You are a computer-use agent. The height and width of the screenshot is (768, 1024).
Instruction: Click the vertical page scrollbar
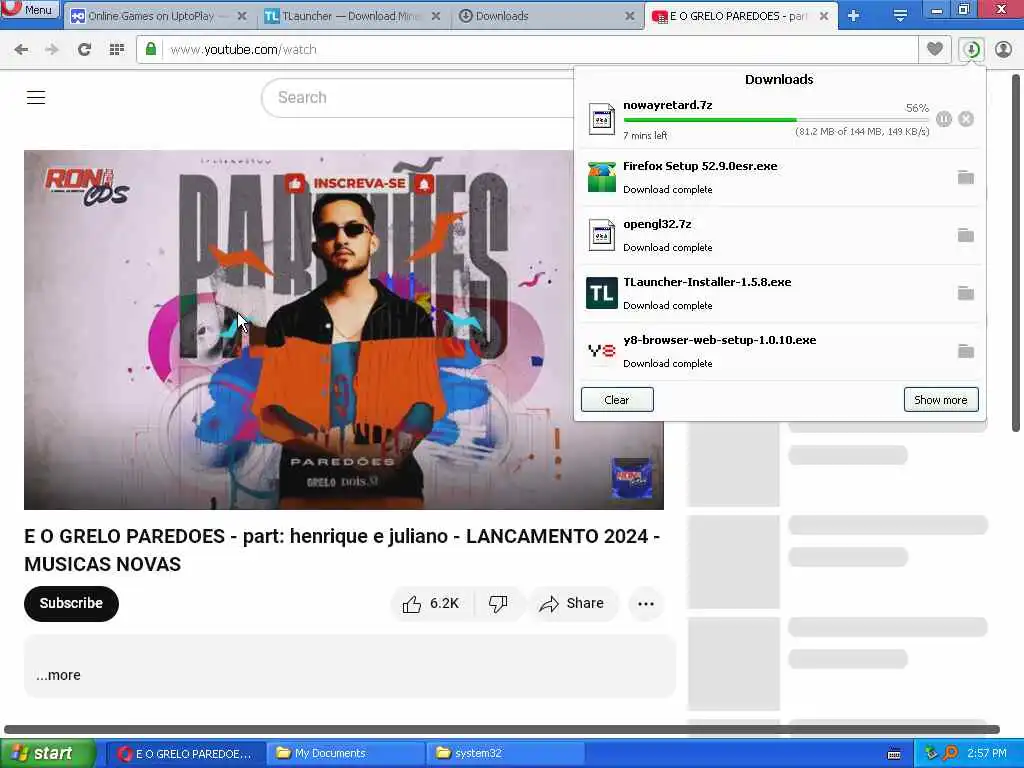coord(1016,253)
